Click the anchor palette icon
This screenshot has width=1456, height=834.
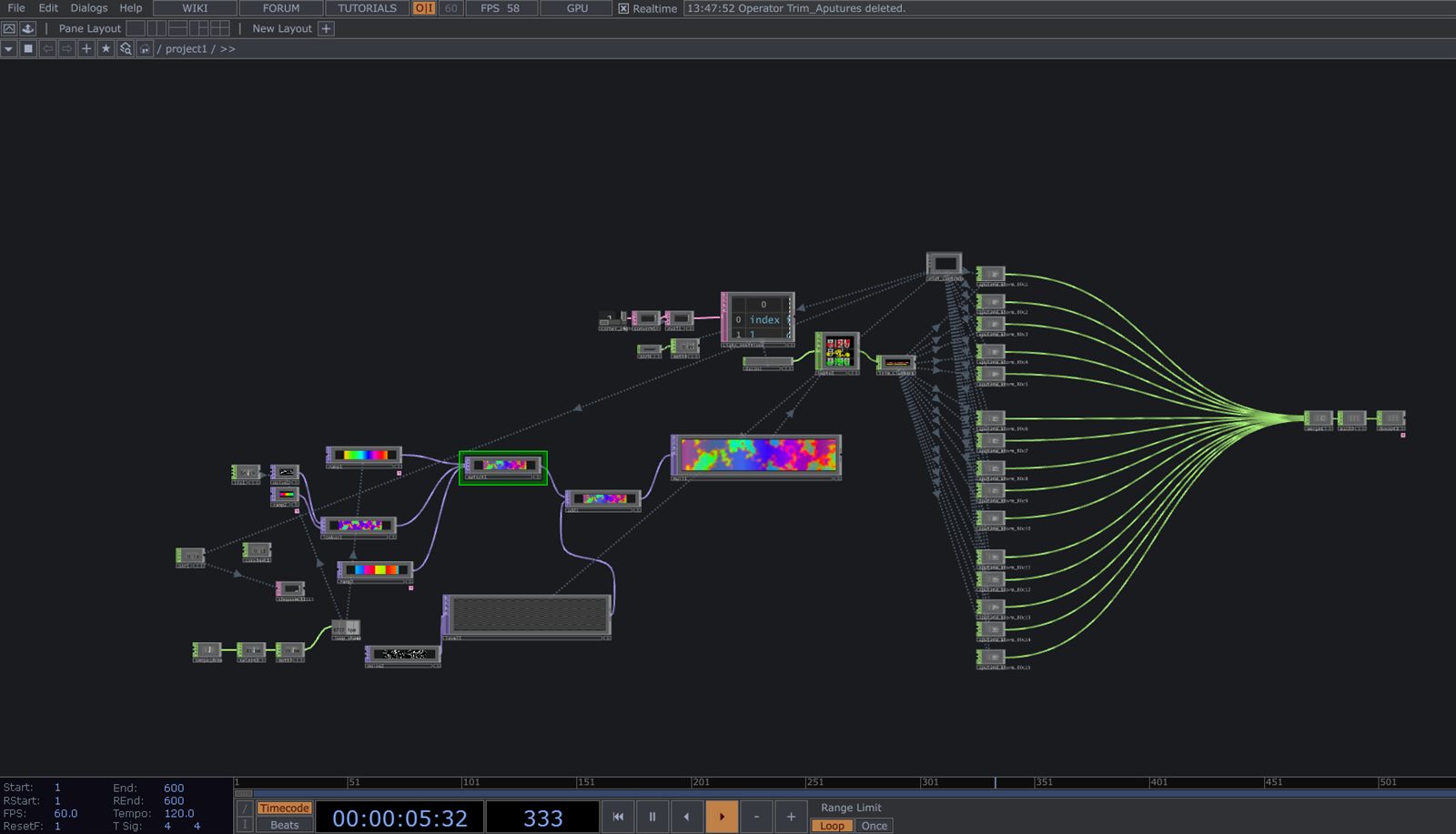pyautogui.click(x=28, y=28)
